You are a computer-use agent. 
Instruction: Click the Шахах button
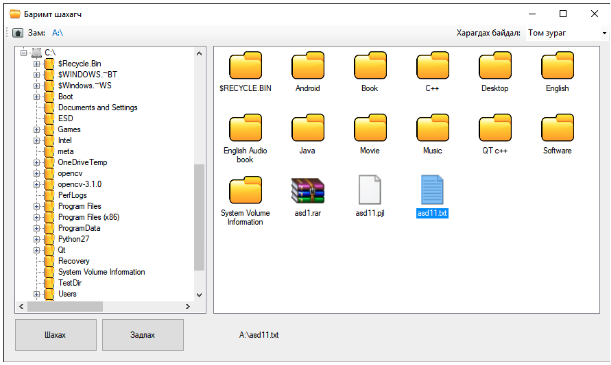[56, 335]
